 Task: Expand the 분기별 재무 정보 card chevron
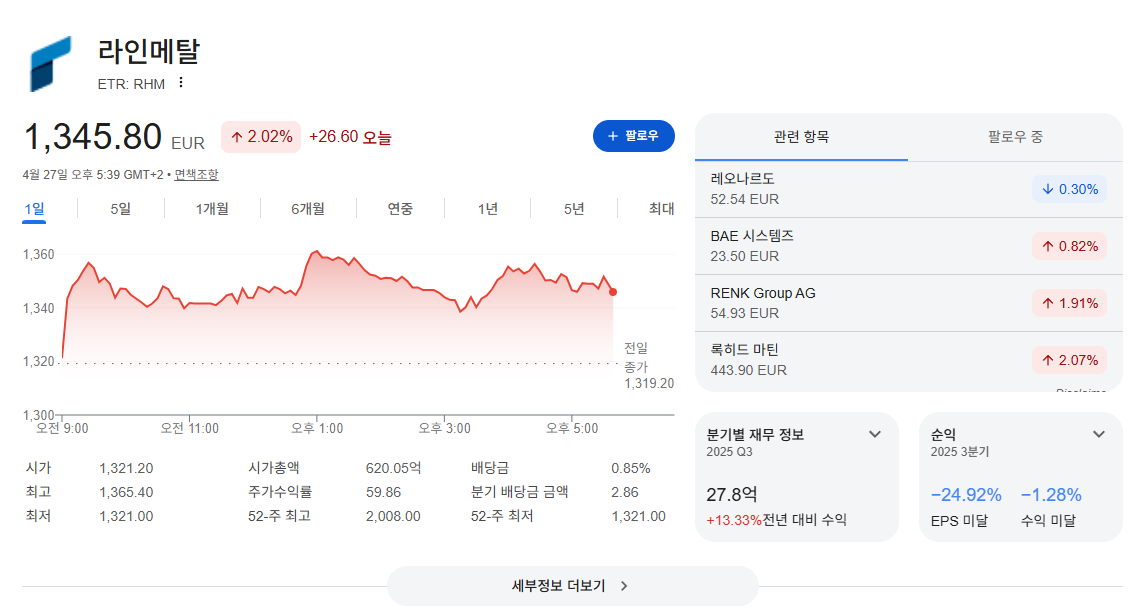coord(875,434)
